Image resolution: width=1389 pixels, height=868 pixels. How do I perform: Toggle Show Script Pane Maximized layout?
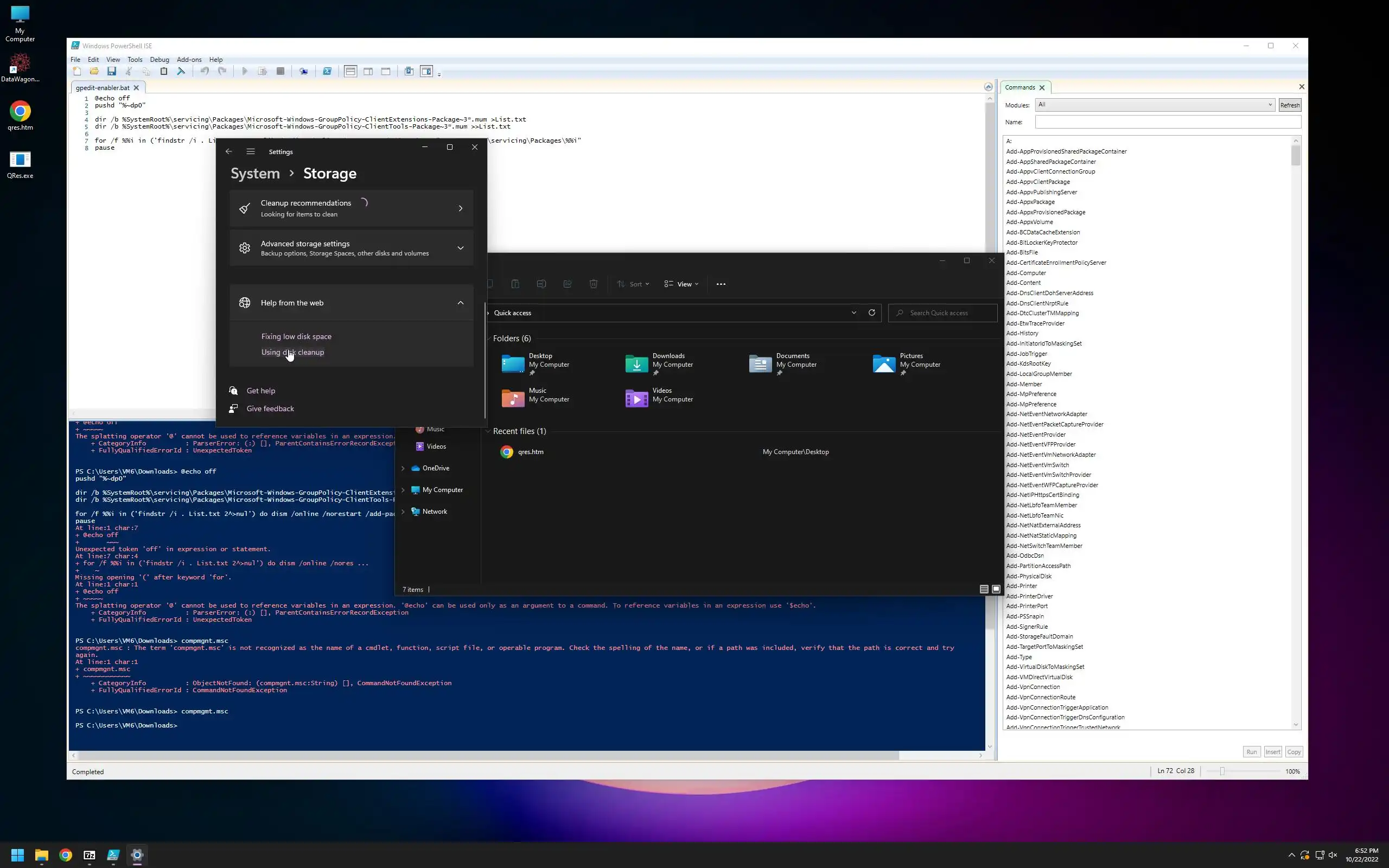386,71
